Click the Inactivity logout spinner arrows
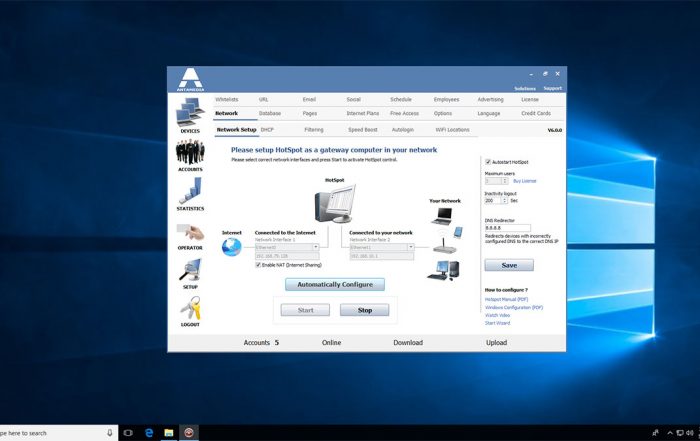The height and width of the screenshot is (441, 700). 505,201
